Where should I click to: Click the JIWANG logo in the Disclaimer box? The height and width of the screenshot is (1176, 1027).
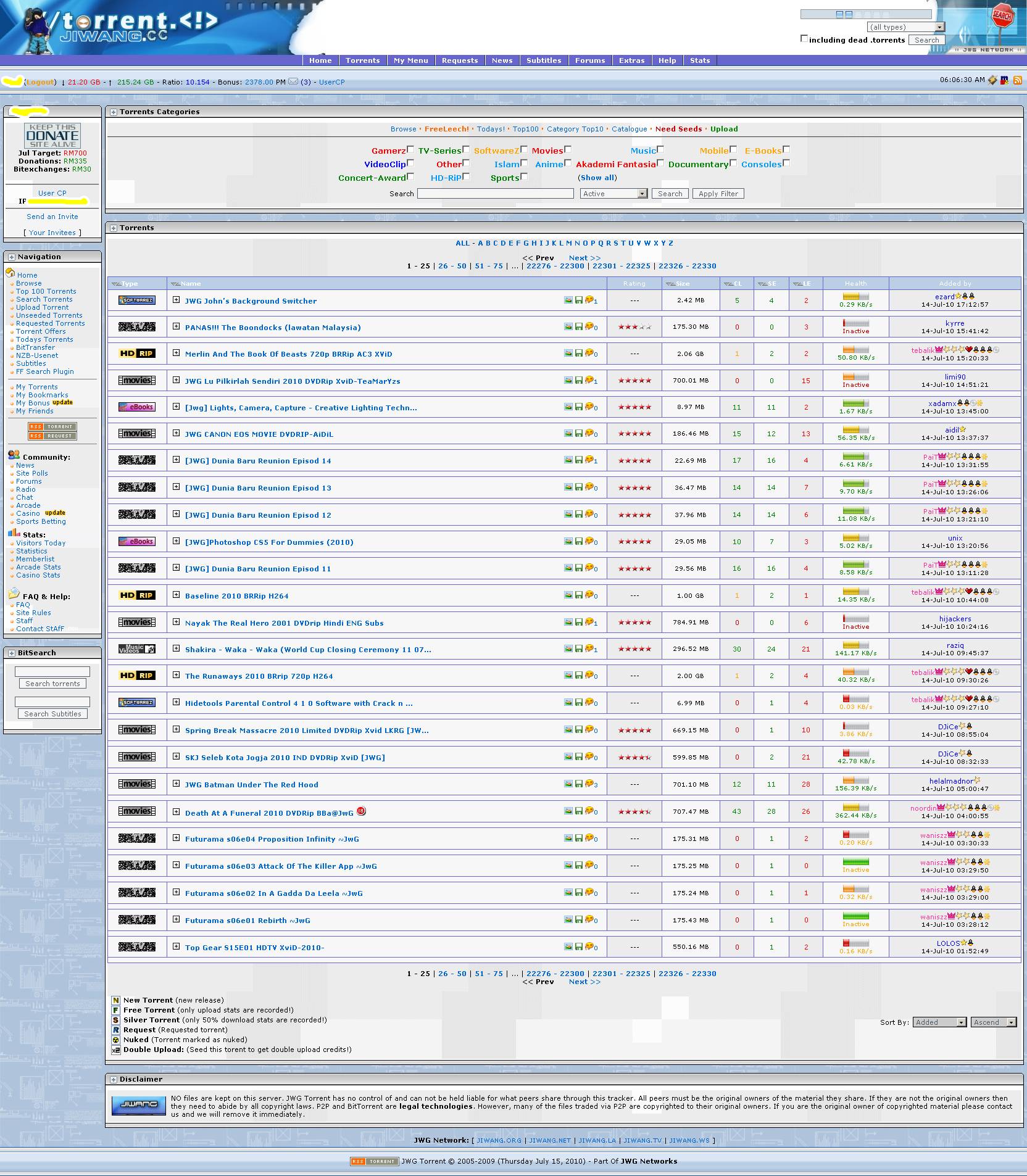(139, 1106)
